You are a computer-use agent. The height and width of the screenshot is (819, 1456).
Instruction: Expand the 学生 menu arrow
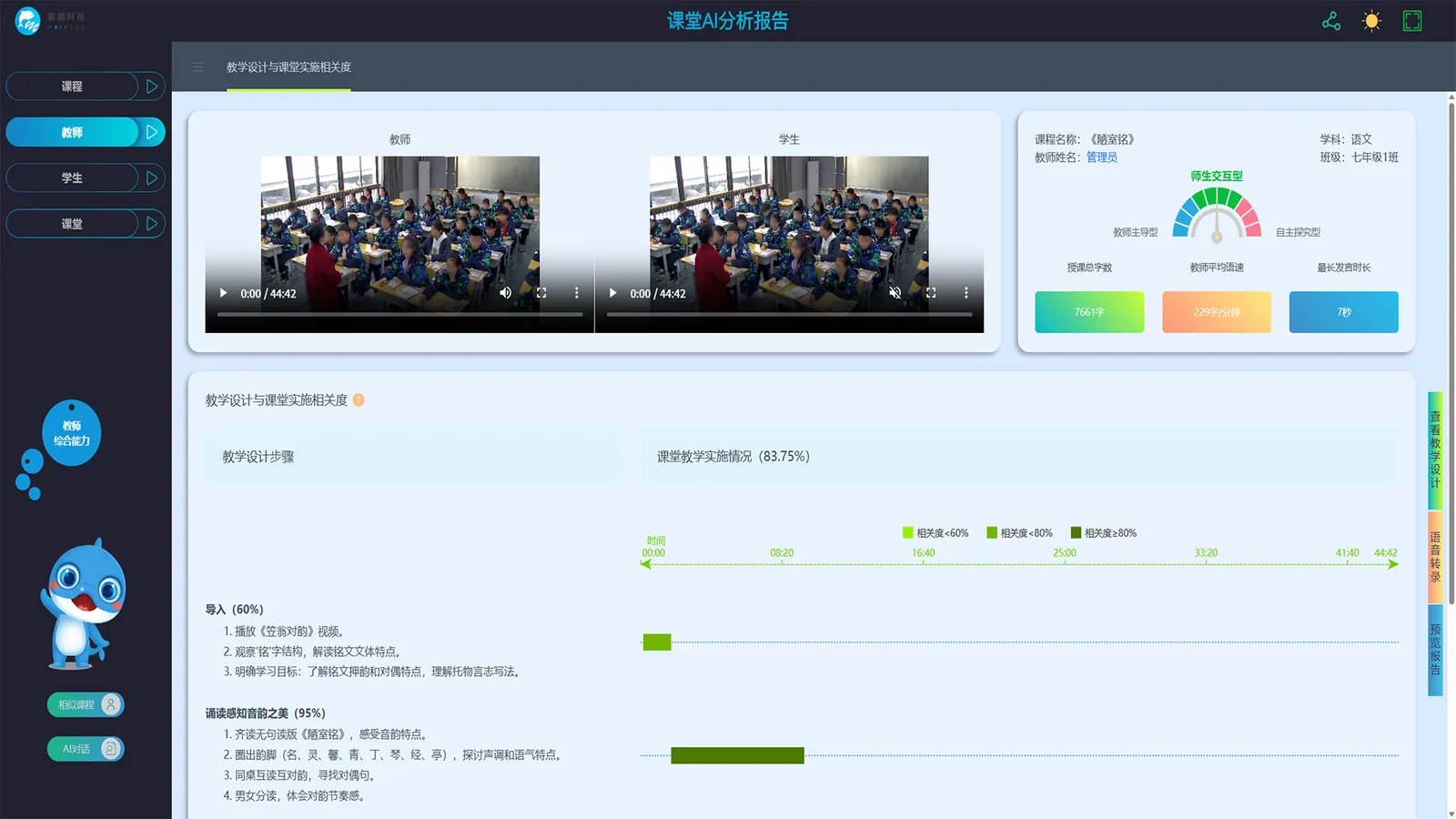tap(152, 177)
